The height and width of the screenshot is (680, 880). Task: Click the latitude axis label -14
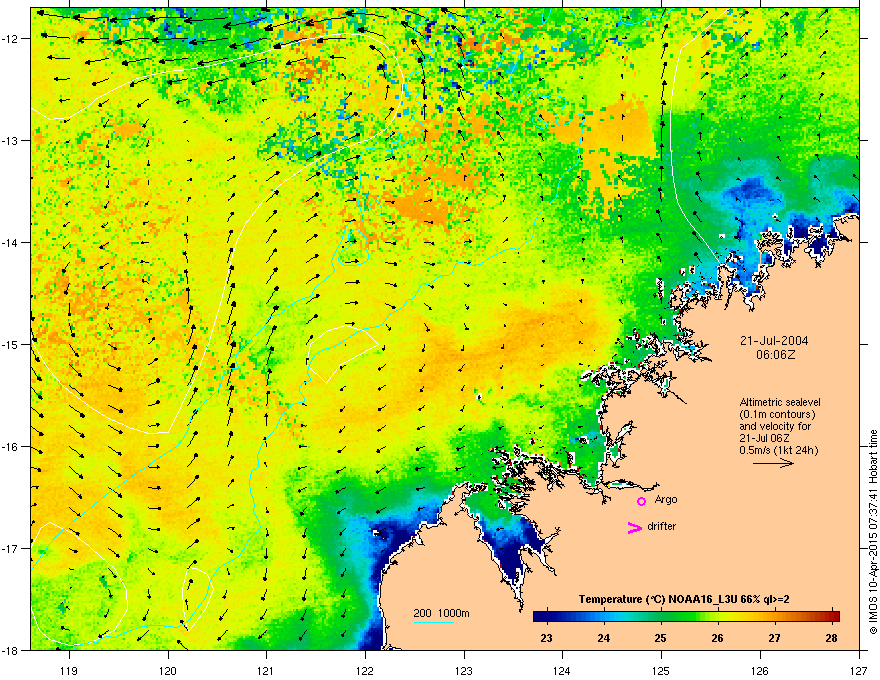(x=10, y=242)
